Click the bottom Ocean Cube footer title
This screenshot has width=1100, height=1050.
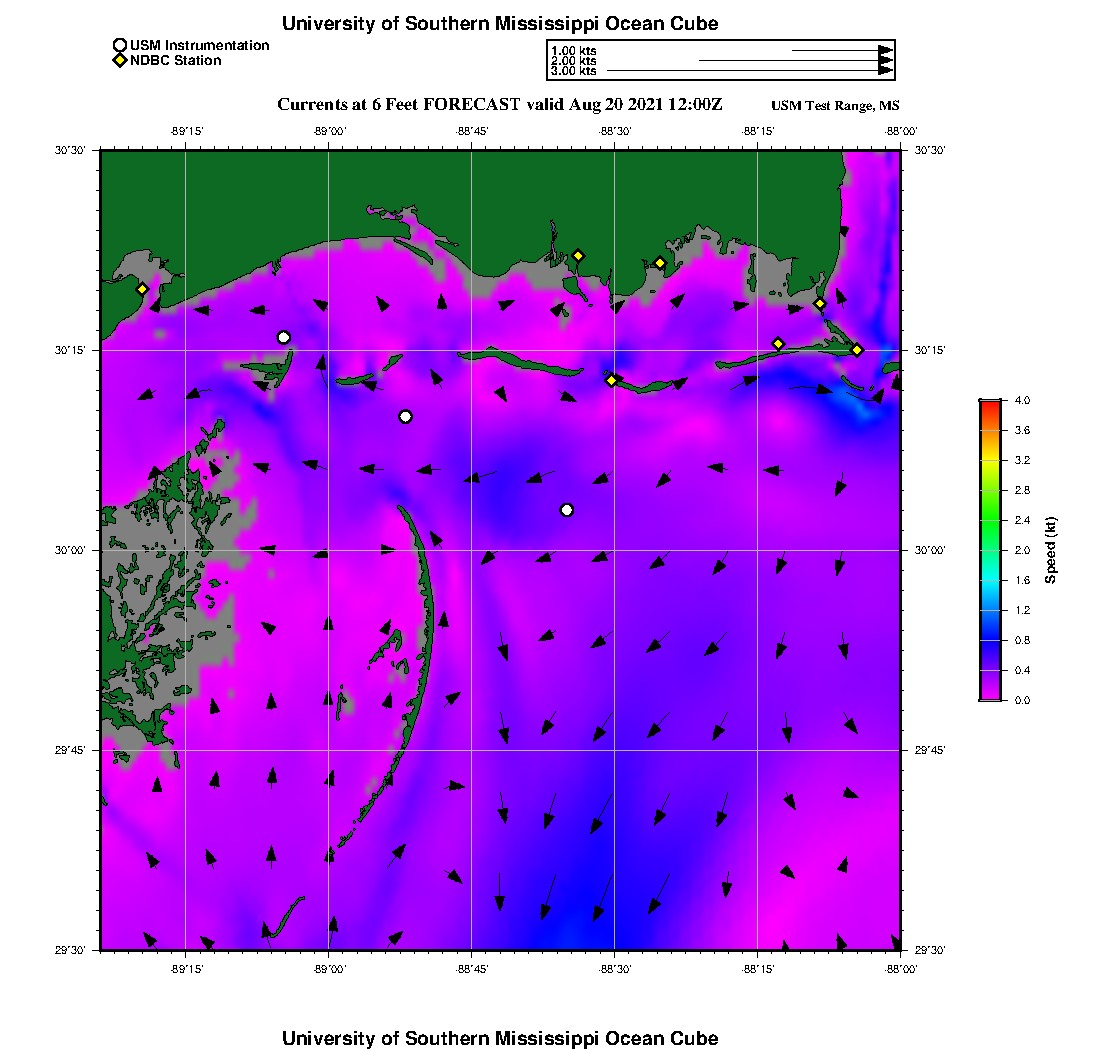point(499,1038)
